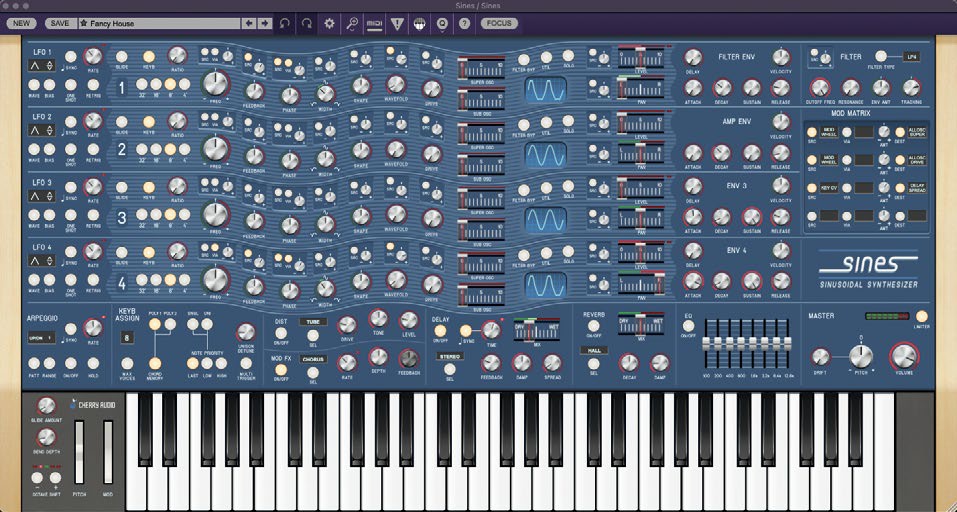Toggle the Delay Sync button
Screen dimensions: 957x512
(466, 330)
